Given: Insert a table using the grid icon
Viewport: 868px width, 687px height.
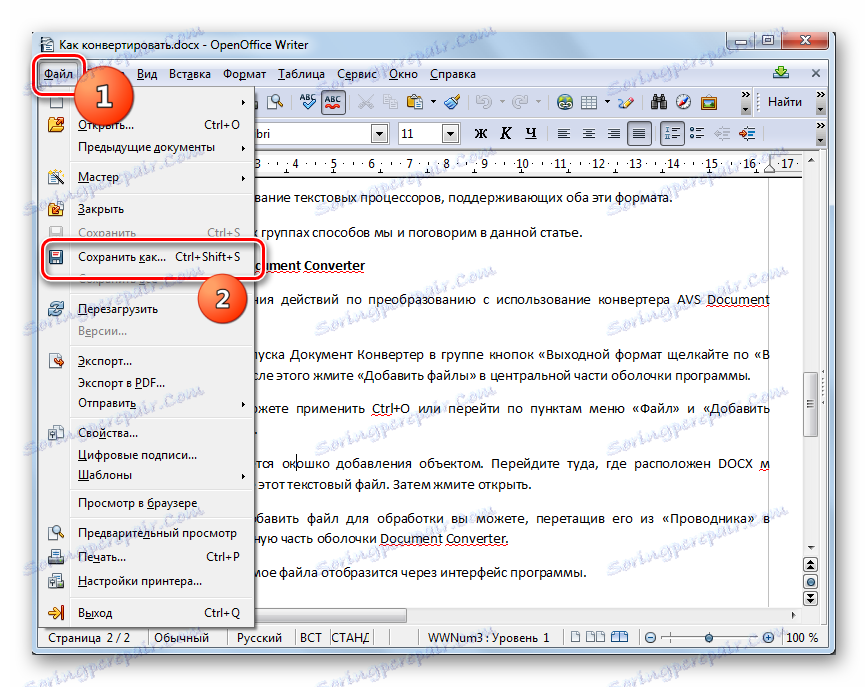Looking at the screenshot, I should point(588,102).
